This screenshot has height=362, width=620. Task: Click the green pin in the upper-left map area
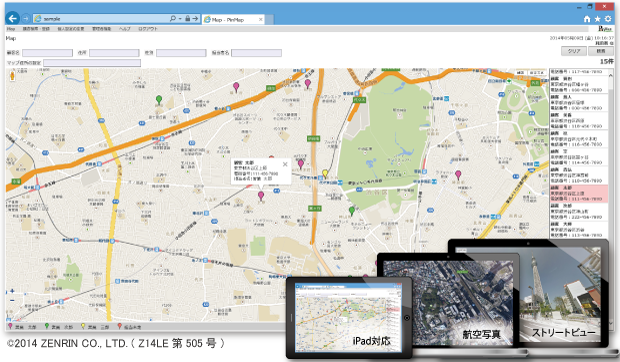coord(159,100)
